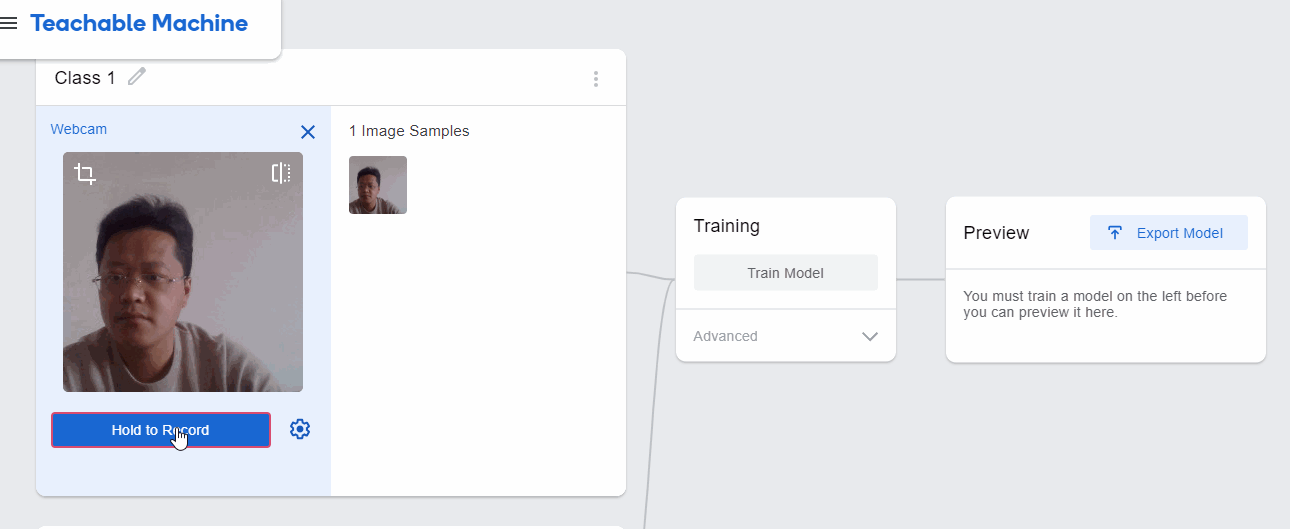Click the Class 1 title text
Viewport: 1290px width, 529px height.
coord(85,78)
